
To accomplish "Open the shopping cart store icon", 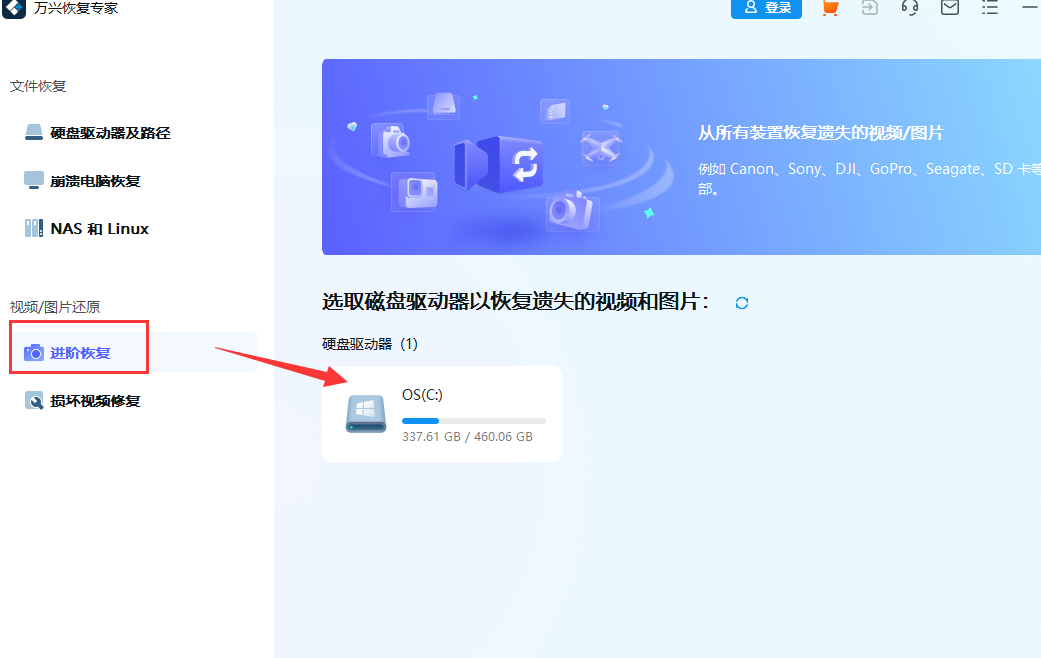I will pos(829,9).
